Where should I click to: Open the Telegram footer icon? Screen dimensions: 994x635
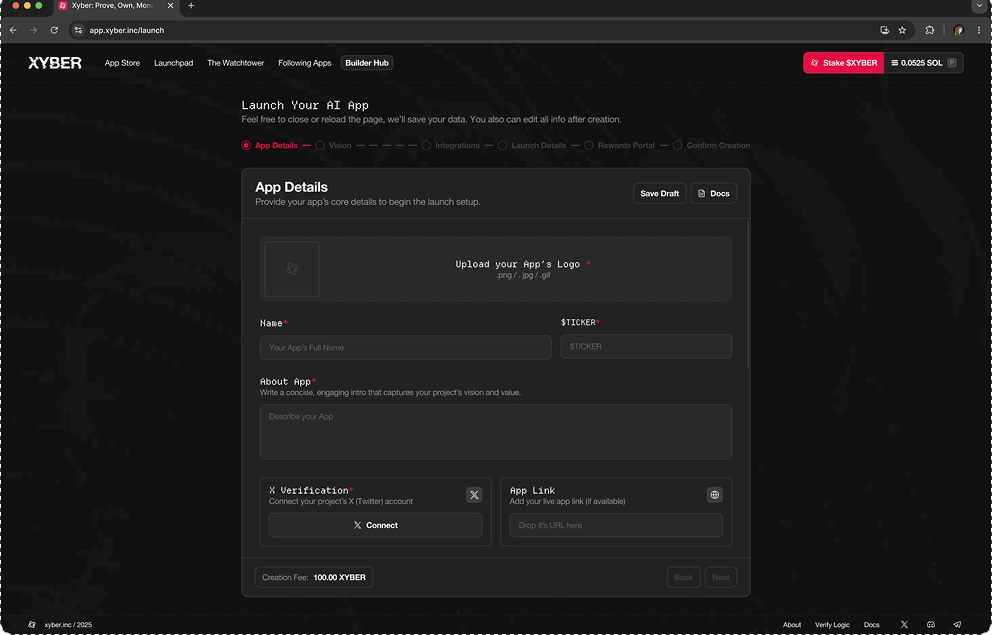[x=957, y=625]
